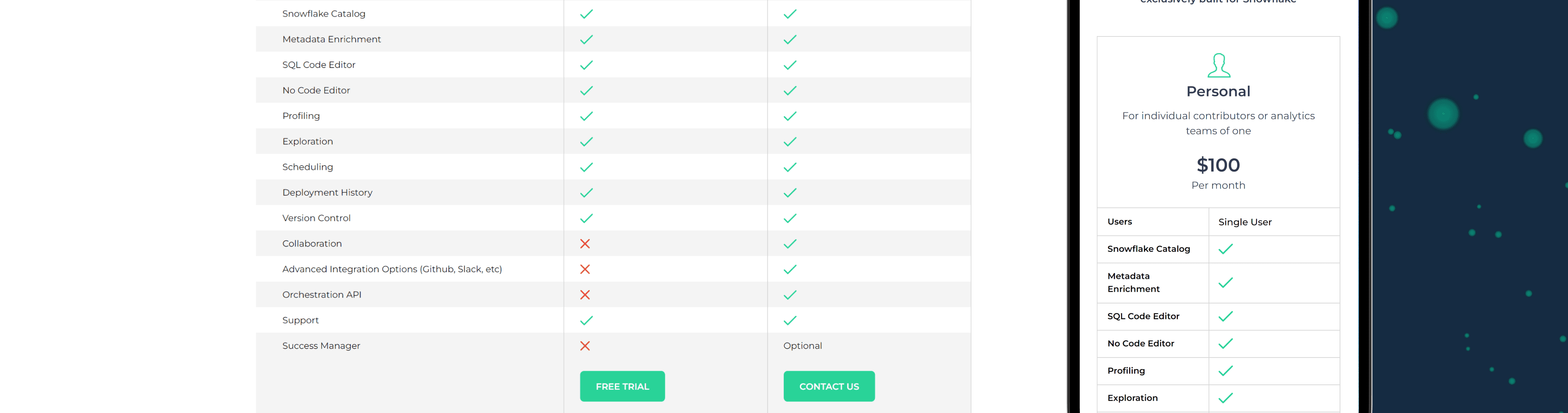1568x413 pixels.
Task: Click Version Control checkmark in Contact Us column
Action: click(x=790, y=218)
